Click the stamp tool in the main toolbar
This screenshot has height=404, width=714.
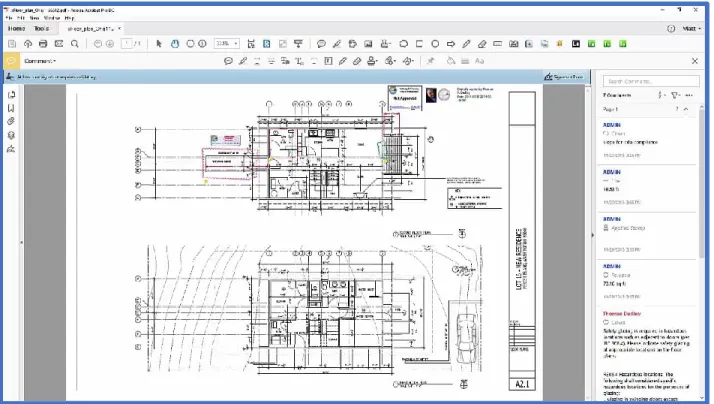tap(385, 44)
